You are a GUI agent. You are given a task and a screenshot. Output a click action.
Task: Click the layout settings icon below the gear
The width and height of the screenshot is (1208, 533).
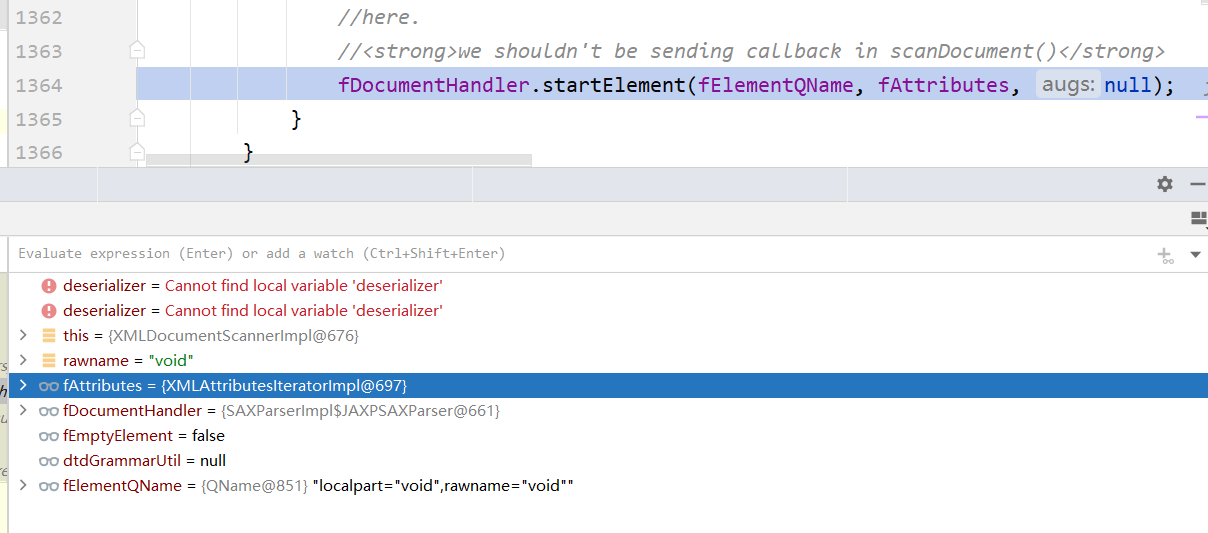pos(1199,219)
